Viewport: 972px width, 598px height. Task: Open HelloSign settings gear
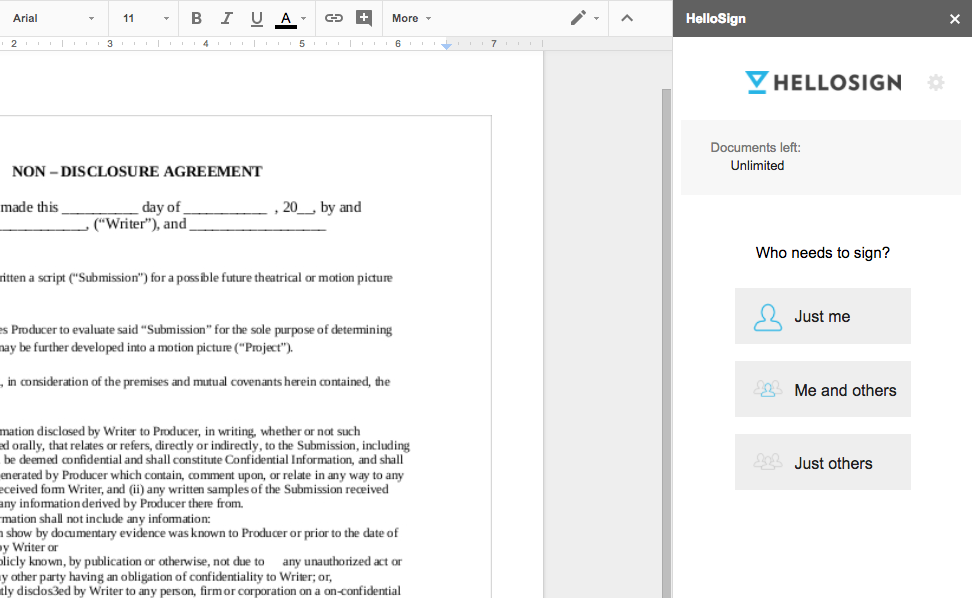click(935, 82)
